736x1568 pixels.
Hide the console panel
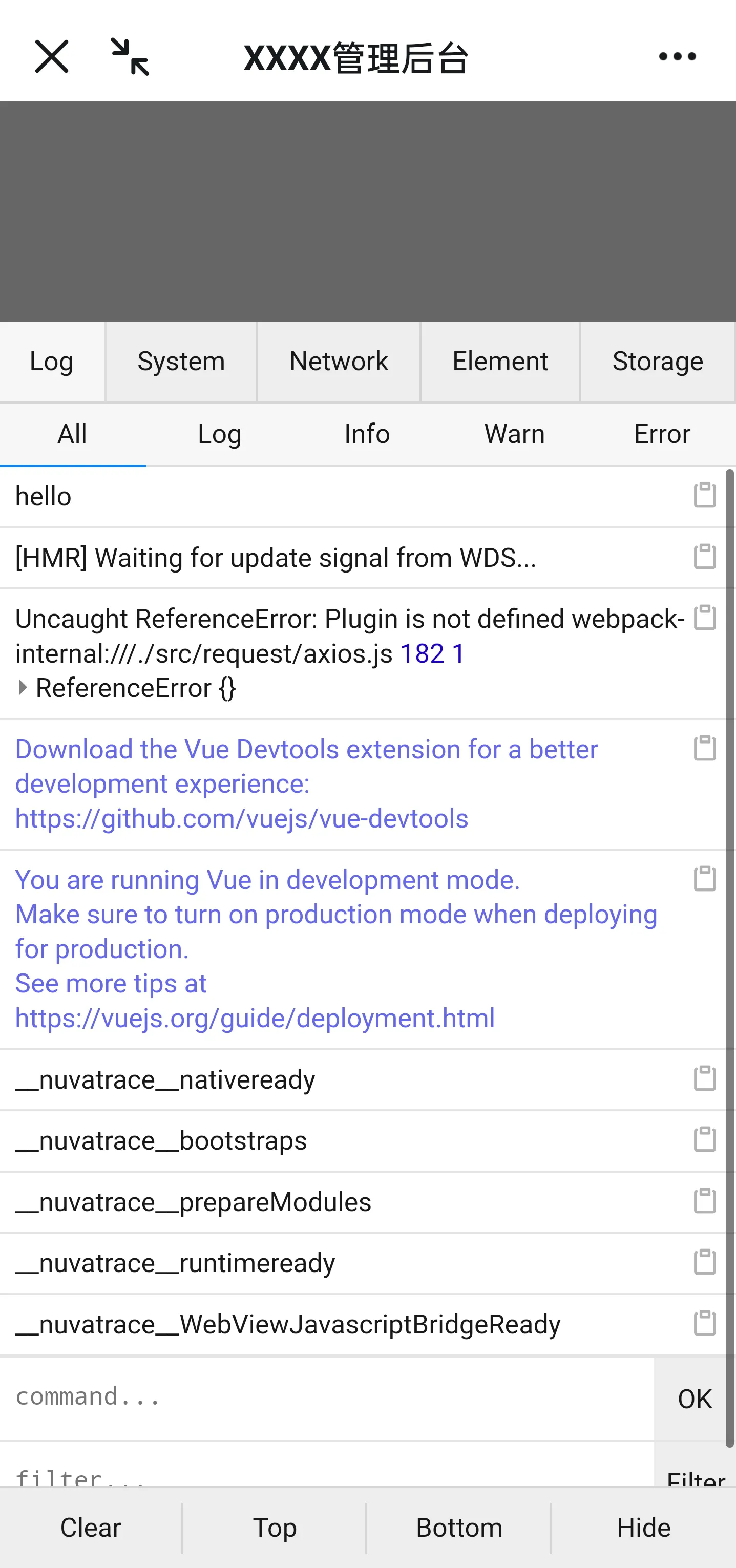click(643, 1528)
